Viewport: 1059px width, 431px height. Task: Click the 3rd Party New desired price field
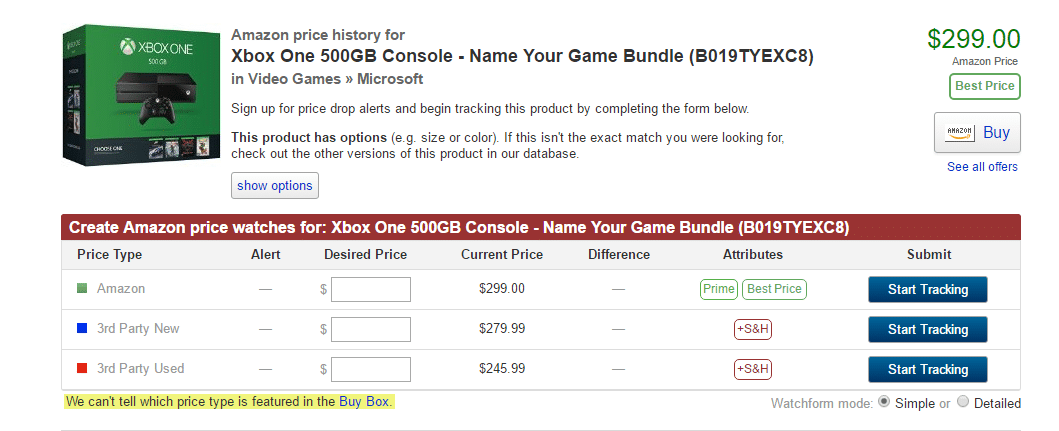pyautogui.click(x=371, y=330)
